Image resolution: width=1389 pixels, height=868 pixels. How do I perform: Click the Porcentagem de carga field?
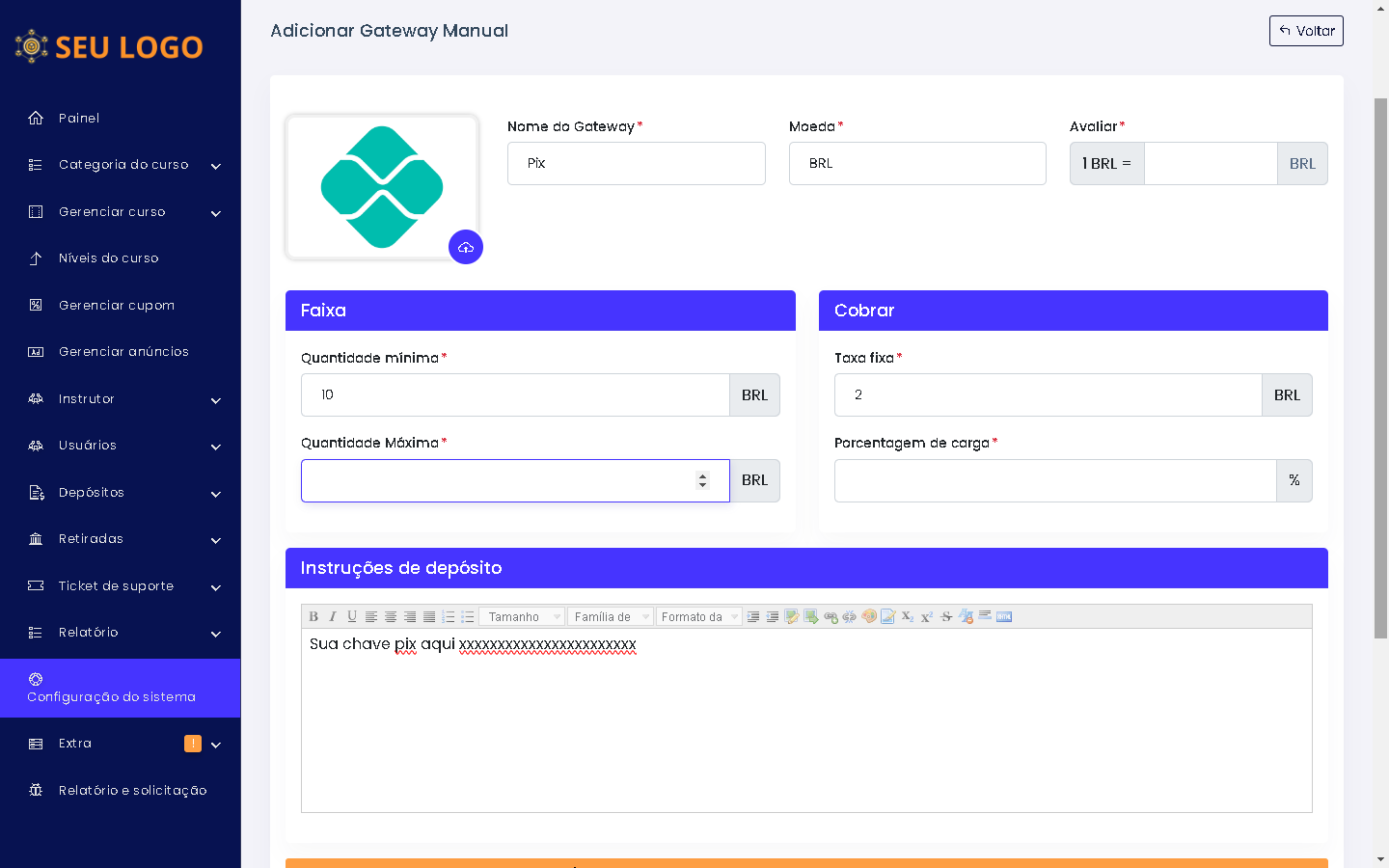coord(1054,480)
